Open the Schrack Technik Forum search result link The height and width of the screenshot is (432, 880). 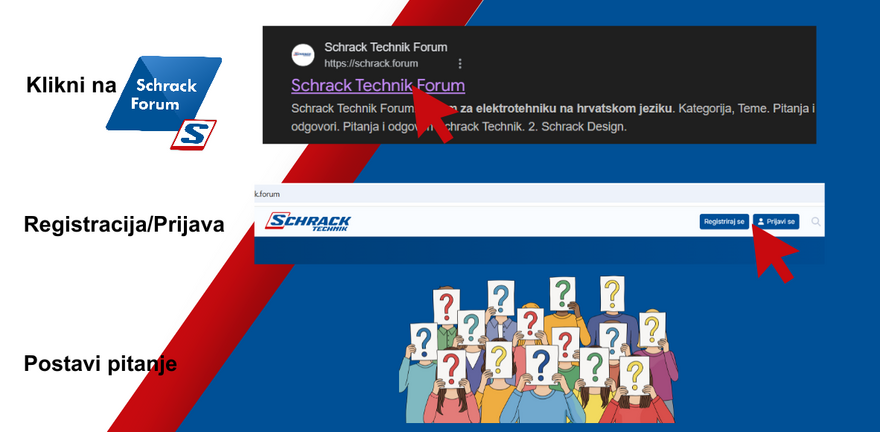[378, 86]
